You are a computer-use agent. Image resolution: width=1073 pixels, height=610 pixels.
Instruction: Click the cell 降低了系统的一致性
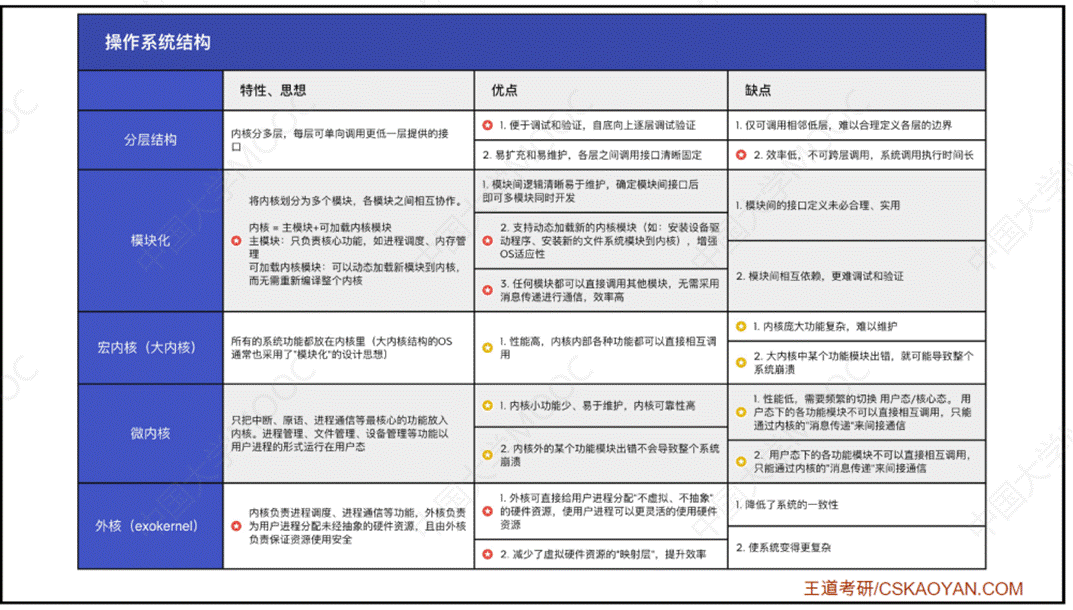tap(857, 505)
